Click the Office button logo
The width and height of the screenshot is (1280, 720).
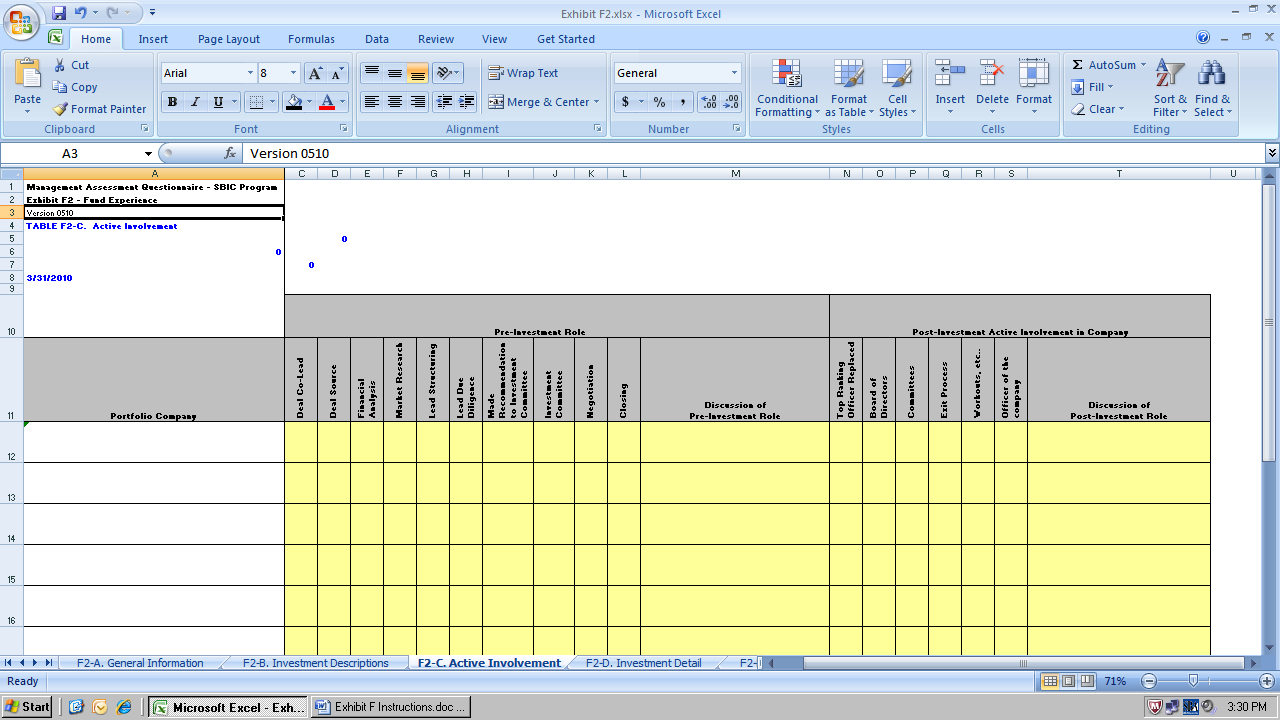(20, 22)
